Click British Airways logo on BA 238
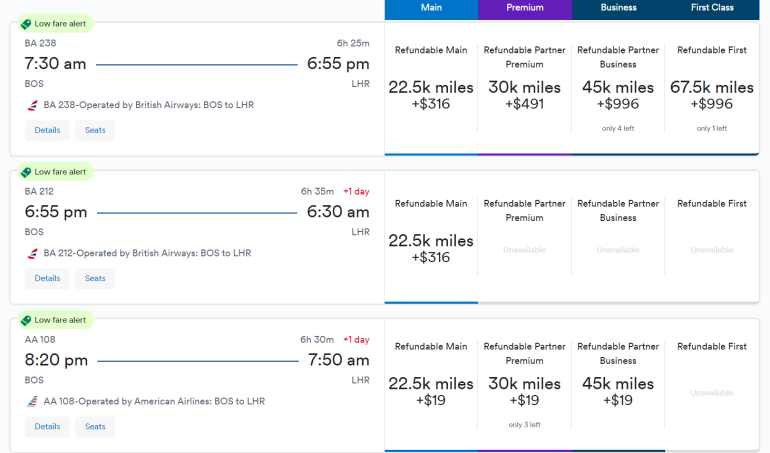Screen dimensions: 770x453 [32, 105]
